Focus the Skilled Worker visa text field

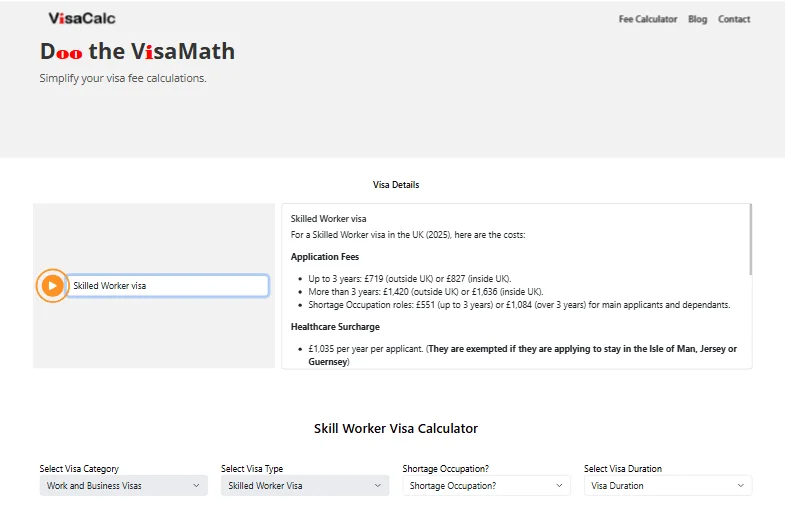(167, 286)
